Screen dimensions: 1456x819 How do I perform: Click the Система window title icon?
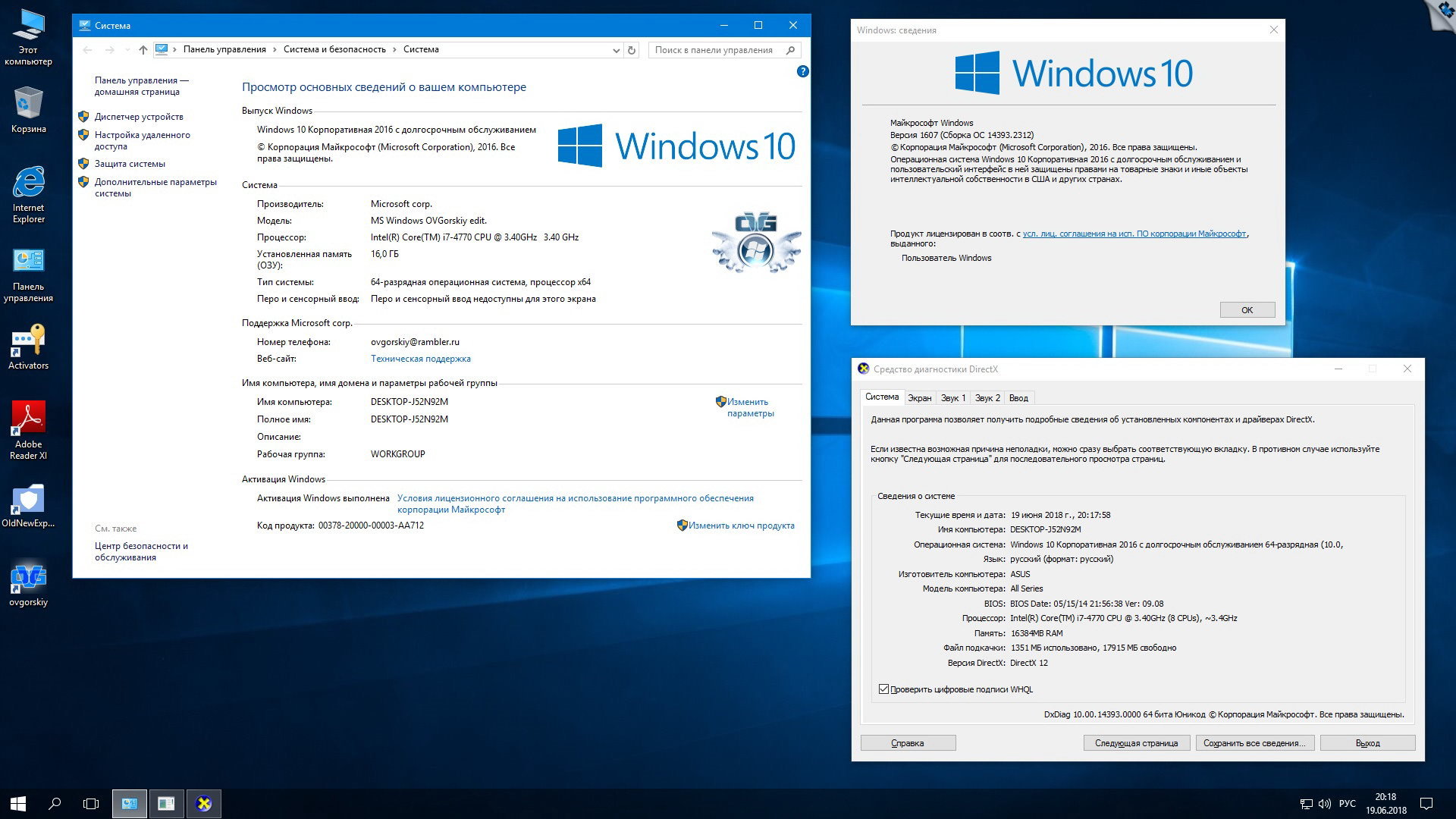coord(84,26)
